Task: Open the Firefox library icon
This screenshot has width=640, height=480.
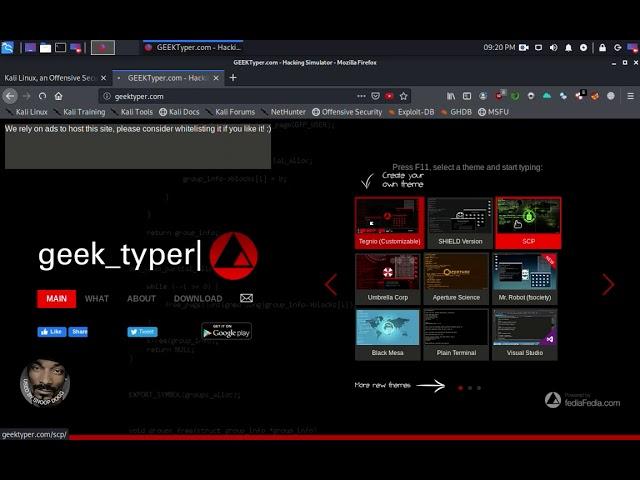Action: [451, 96]
